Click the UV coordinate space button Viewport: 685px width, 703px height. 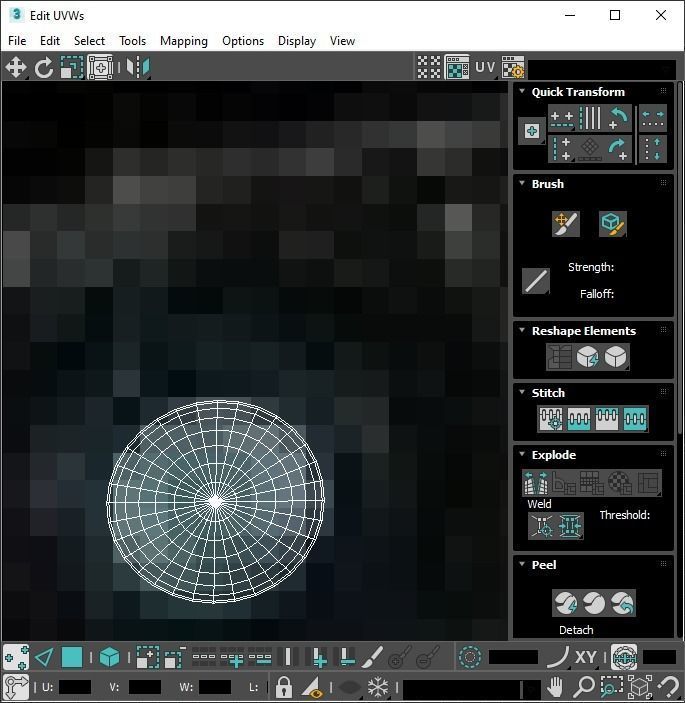(x=485, y=67)
